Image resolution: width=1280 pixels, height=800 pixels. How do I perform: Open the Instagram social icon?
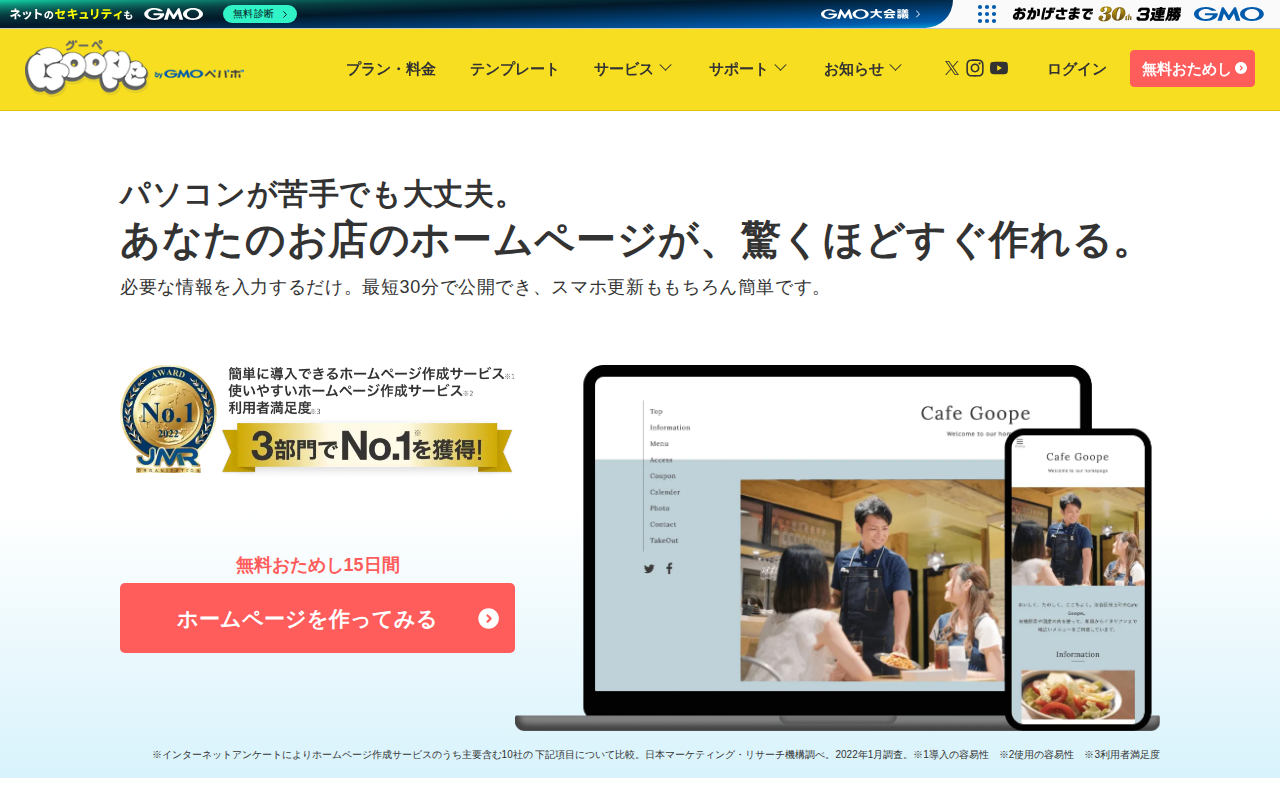(x=975, y=68)
